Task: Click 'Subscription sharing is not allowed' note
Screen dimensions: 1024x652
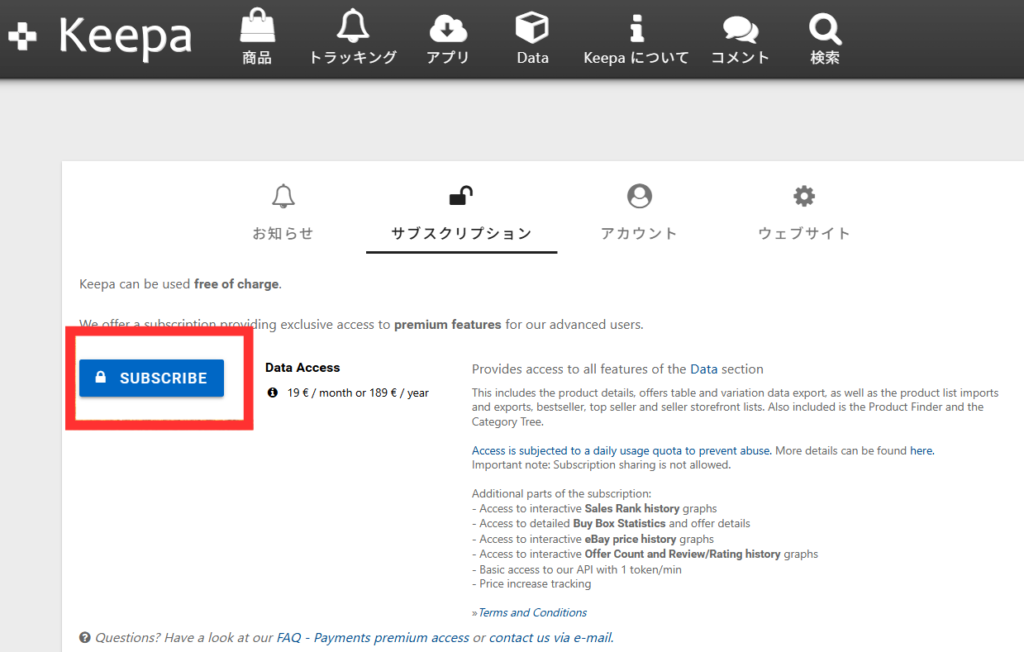Action: coord(601,465)
